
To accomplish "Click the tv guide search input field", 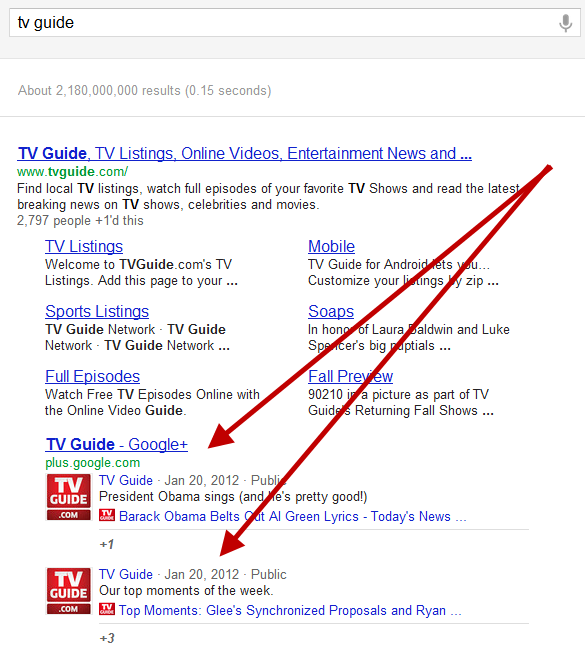I will pos(295,22).
